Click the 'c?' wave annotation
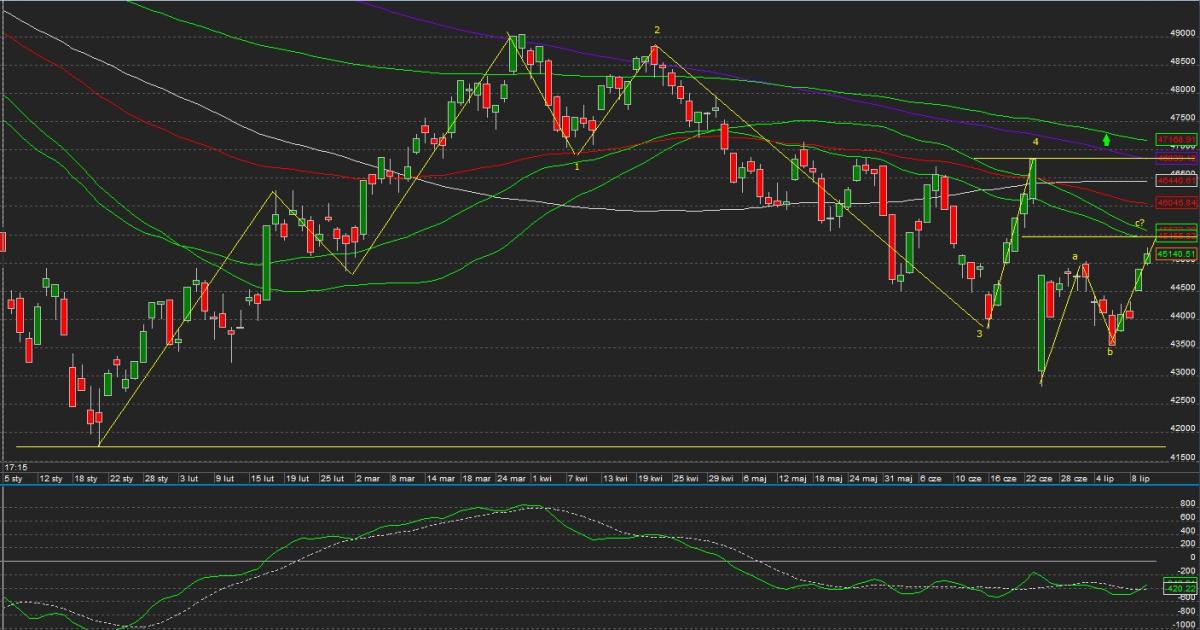The width and height of the screenshot is (1200, 630). (1139, 222)
